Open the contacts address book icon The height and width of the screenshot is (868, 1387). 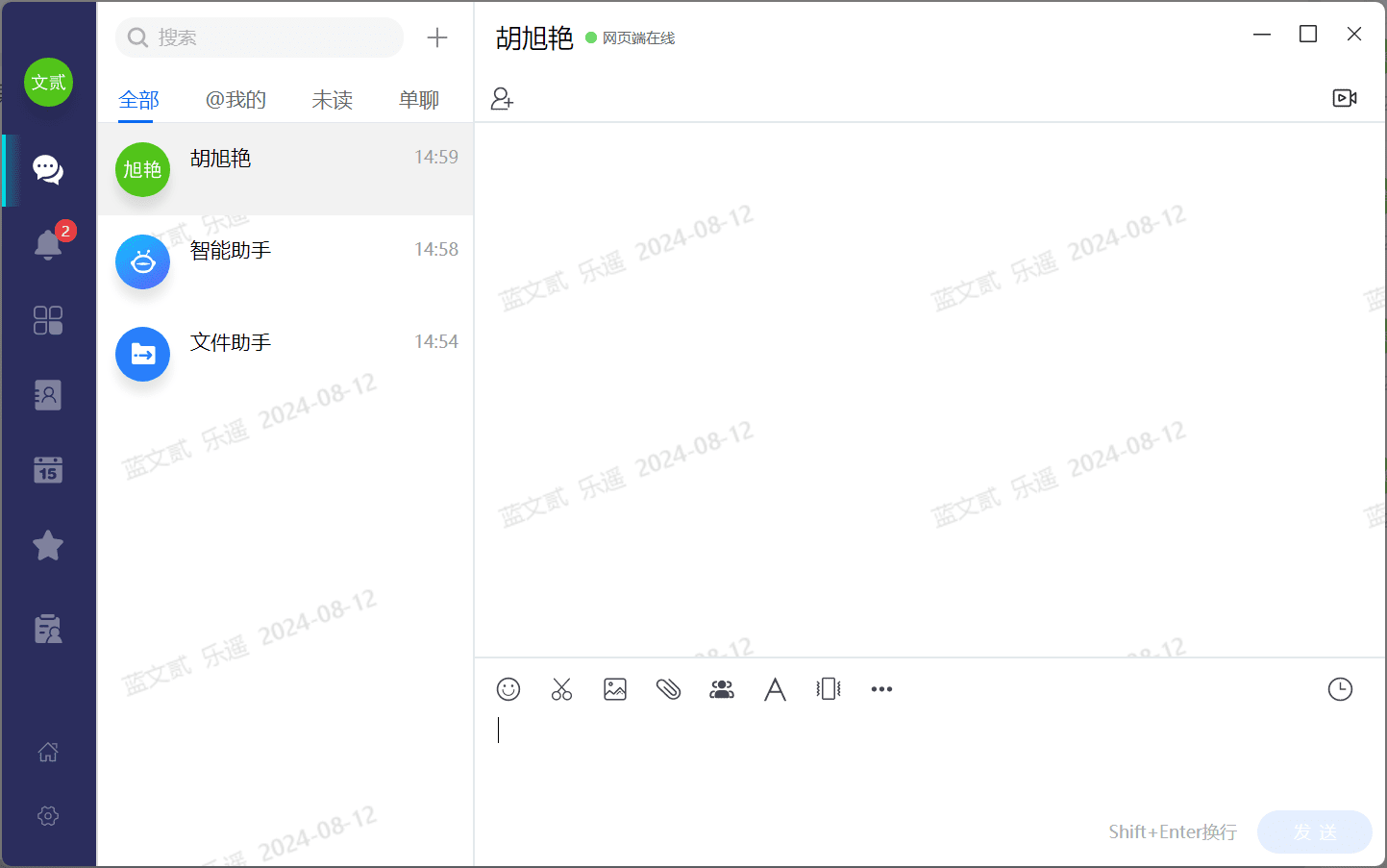[x=48, y=395]
